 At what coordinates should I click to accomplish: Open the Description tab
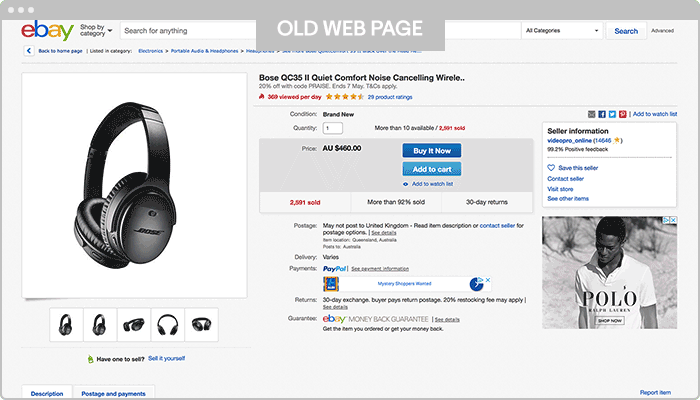(x=47, y=393)
